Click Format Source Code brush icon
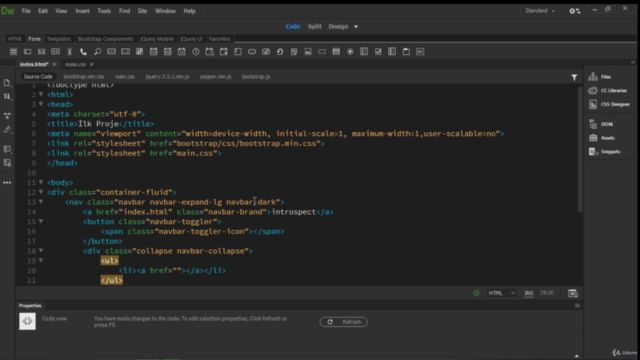Viewport: 640px width, 360px height. 7,130
